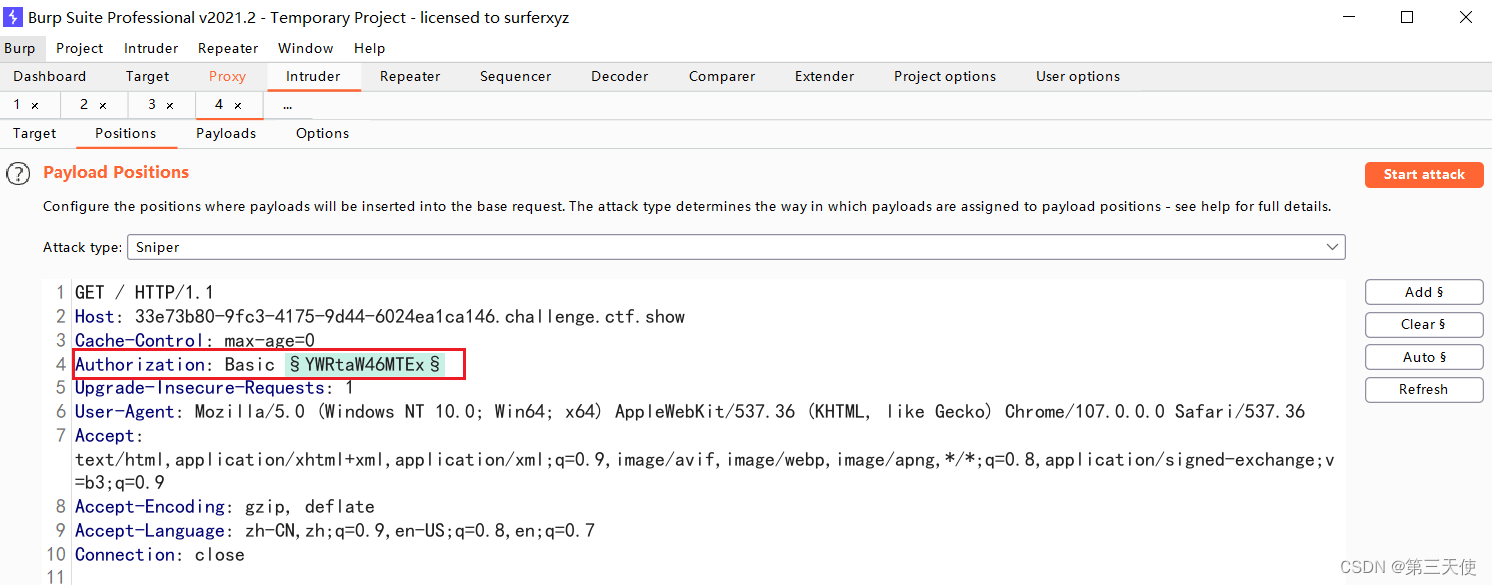The image size is (1492, 585).
Task: Click the Host header line
Action: coord(380,317)
